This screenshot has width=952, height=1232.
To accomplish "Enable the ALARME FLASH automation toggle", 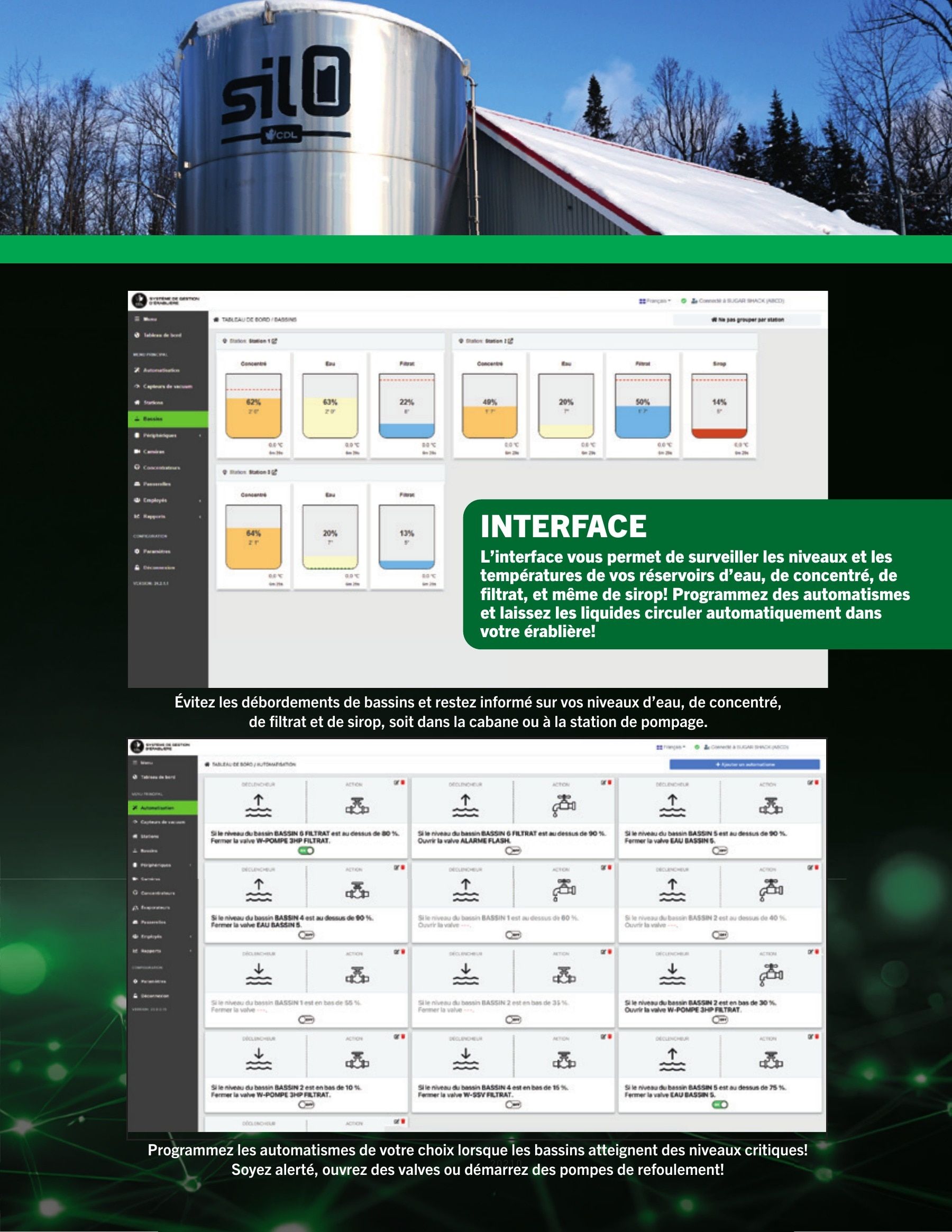I will click(513, 850).
